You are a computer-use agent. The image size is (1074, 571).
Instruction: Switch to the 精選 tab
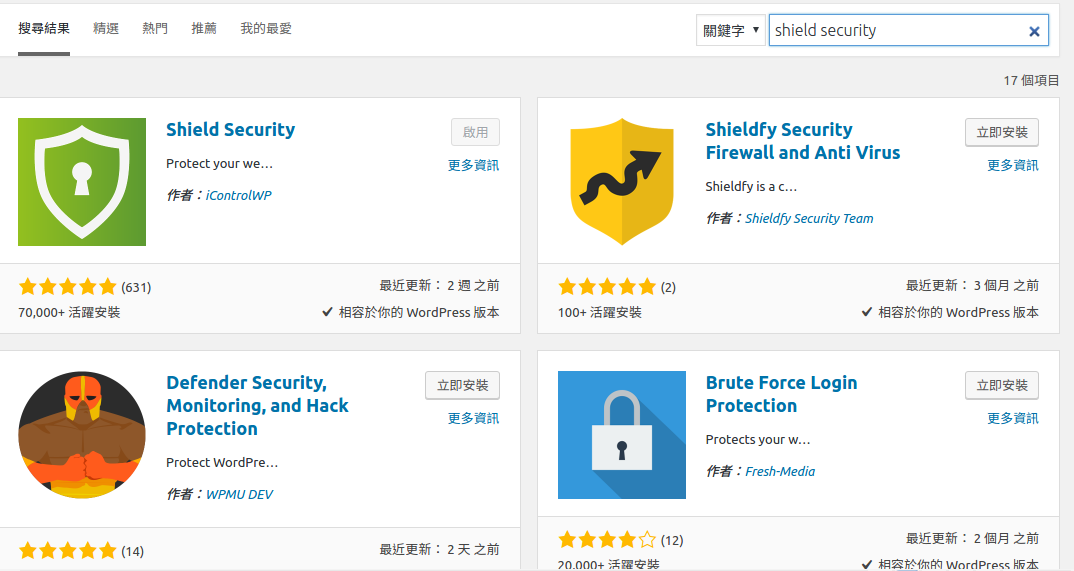(106, 29)
